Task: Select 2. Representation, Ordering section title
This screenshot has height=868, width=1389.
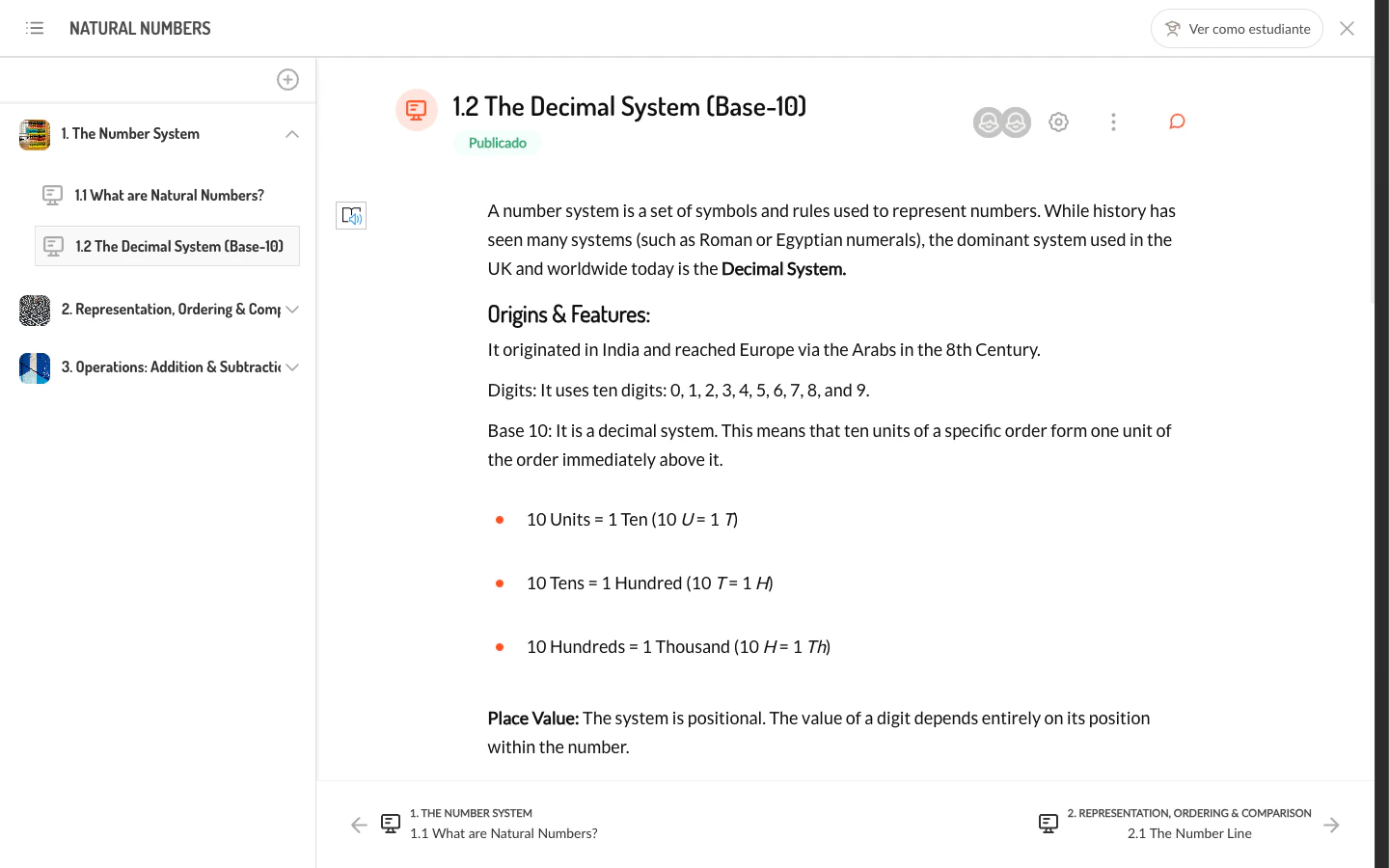Action: [171, 310]
